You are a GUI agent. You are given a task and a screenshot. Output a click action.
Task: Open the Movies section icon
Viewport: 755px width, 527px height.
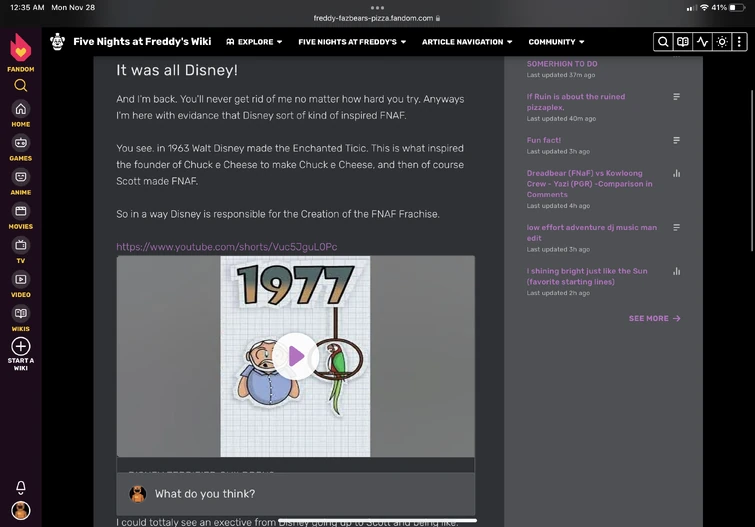(x=21, y=211)
